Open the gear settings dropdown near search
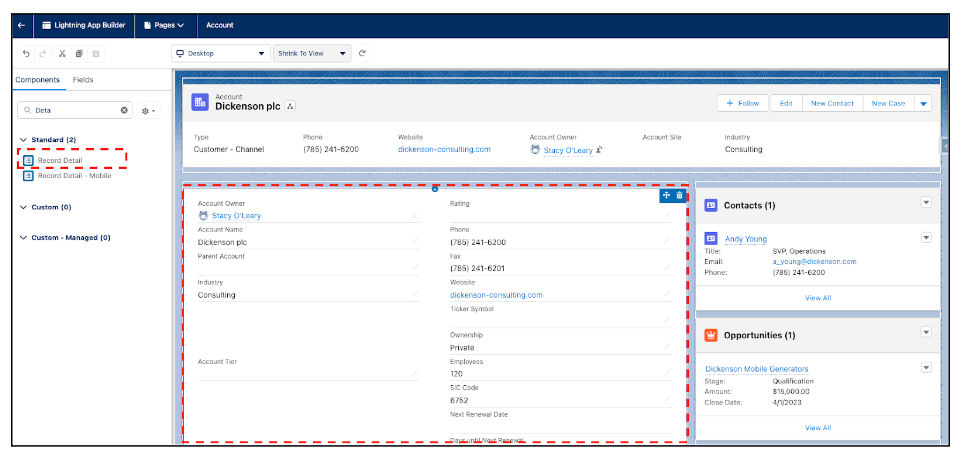This screenshot has width=967, height=460. tap(148, 111)
